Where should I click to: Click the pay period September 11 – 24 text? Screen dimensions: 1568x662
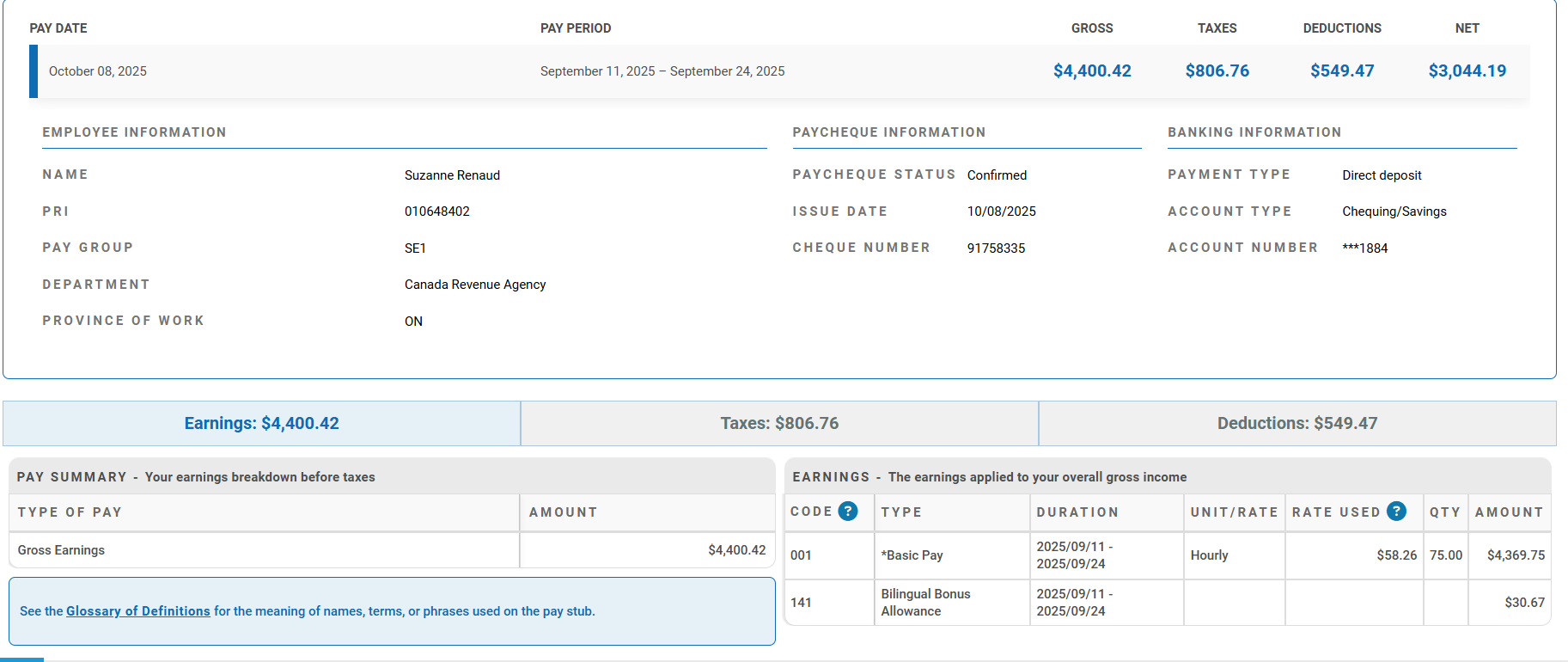pyautogui.click(x=662, y=71)
